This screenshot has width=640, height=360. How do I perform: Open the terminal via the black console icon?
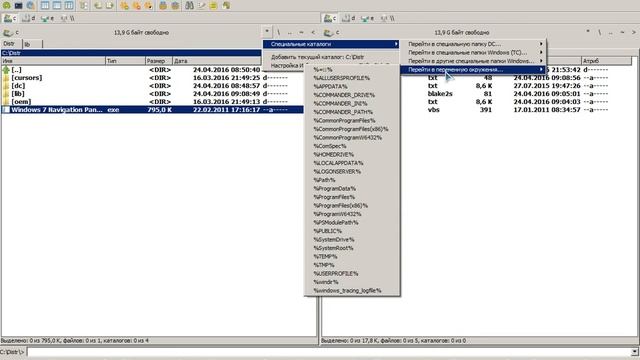pos(18,5)
